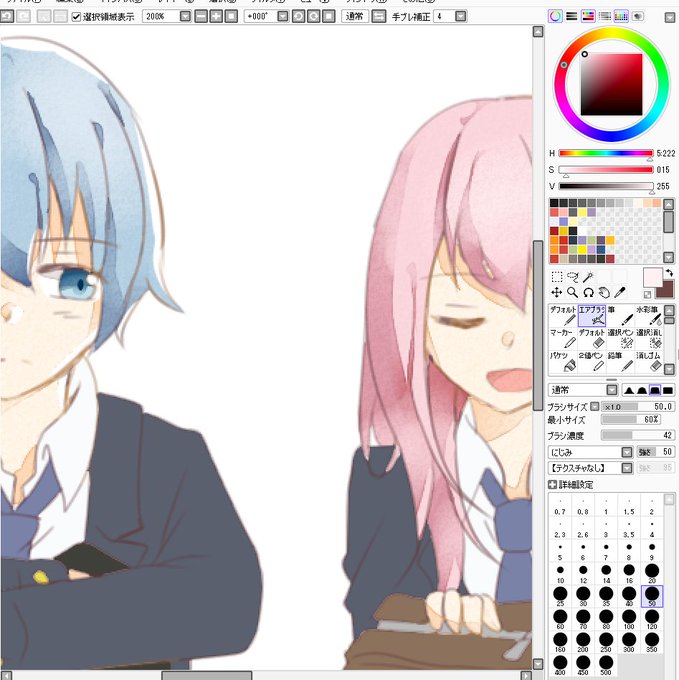Viewport: 679px width, 680px height.
Task: Select the 選択ペン selection pen tool
Action: [620, 338]
